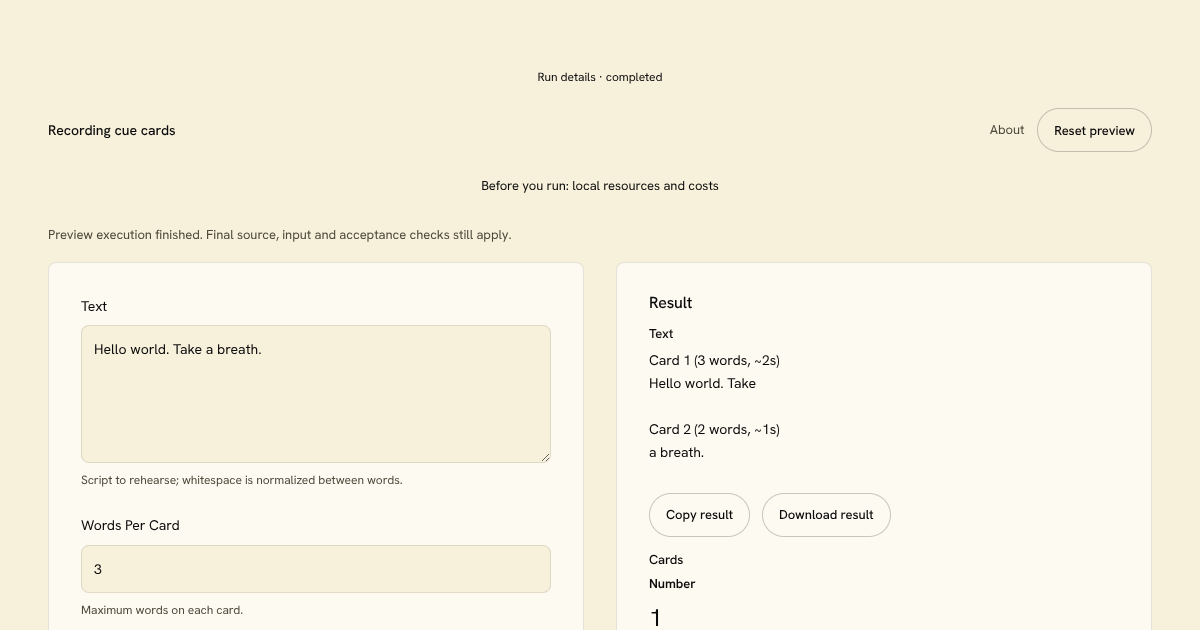The image size is (1200, 630).
Task: Click the Text field label
Action: coord(94,306)
